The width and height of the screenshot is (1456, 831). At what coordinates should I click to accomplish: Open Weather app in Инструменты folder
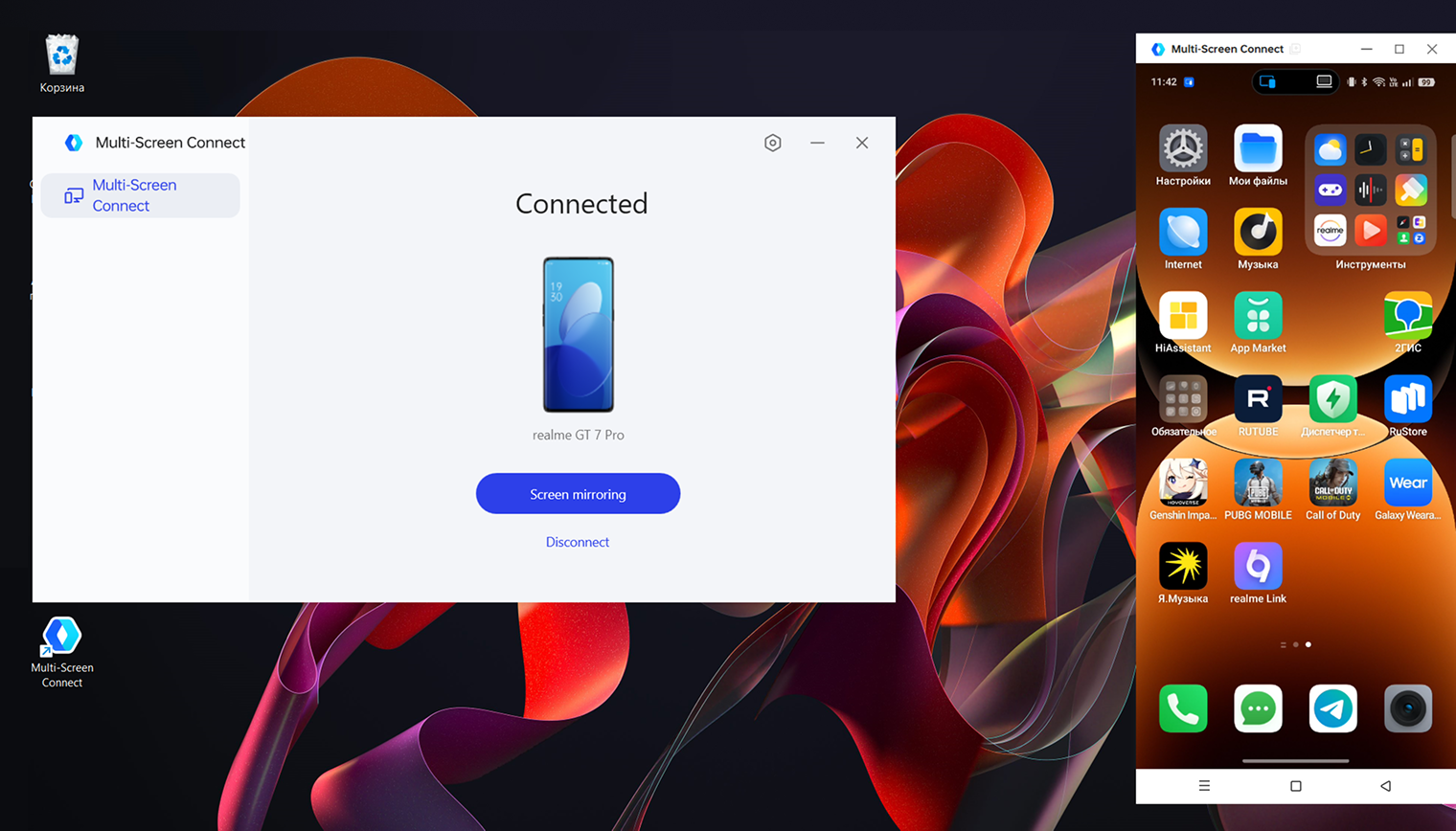tap(1330, 149)
